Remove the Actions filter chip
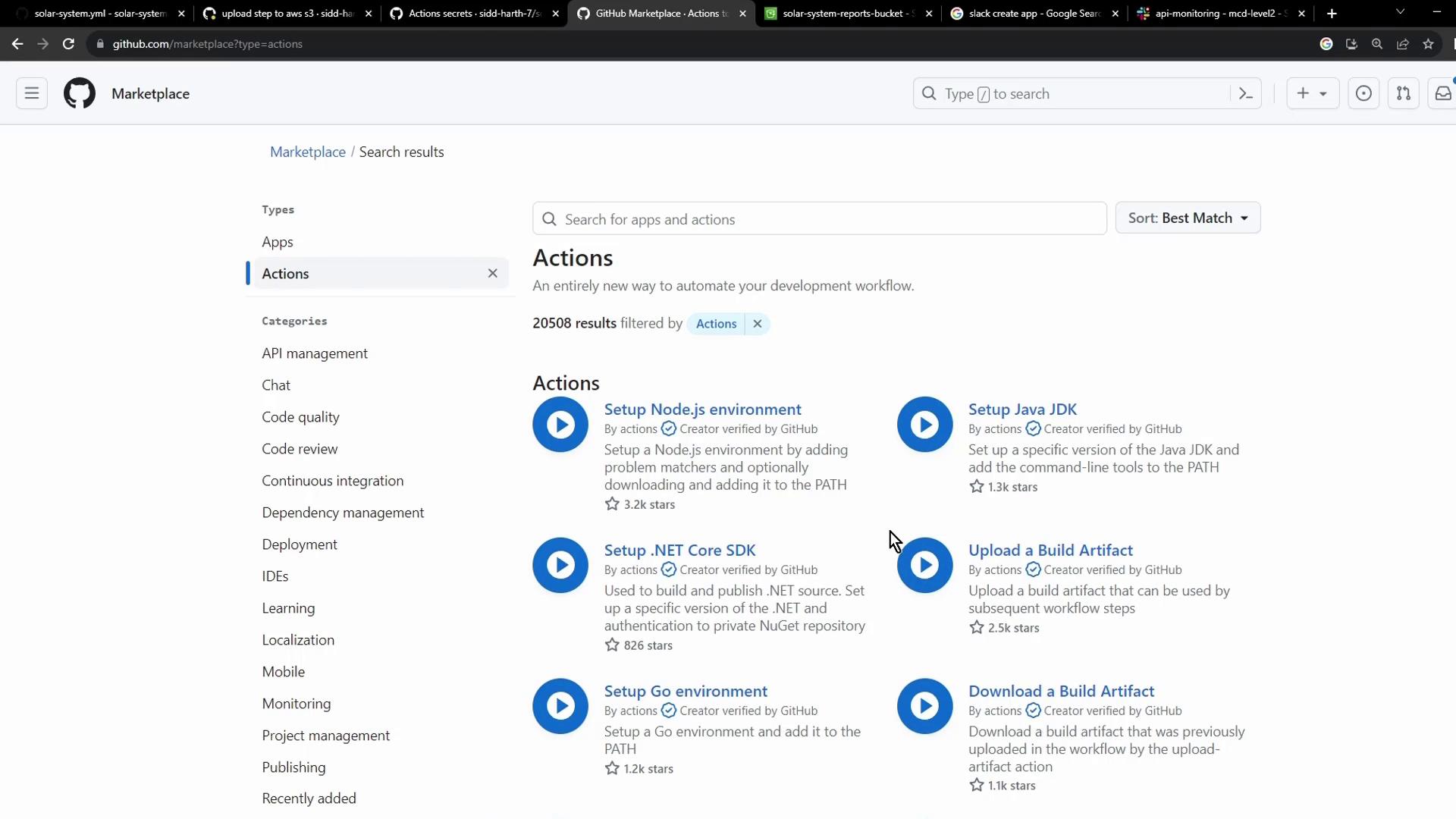1456x819 pixels. (757, 324)
